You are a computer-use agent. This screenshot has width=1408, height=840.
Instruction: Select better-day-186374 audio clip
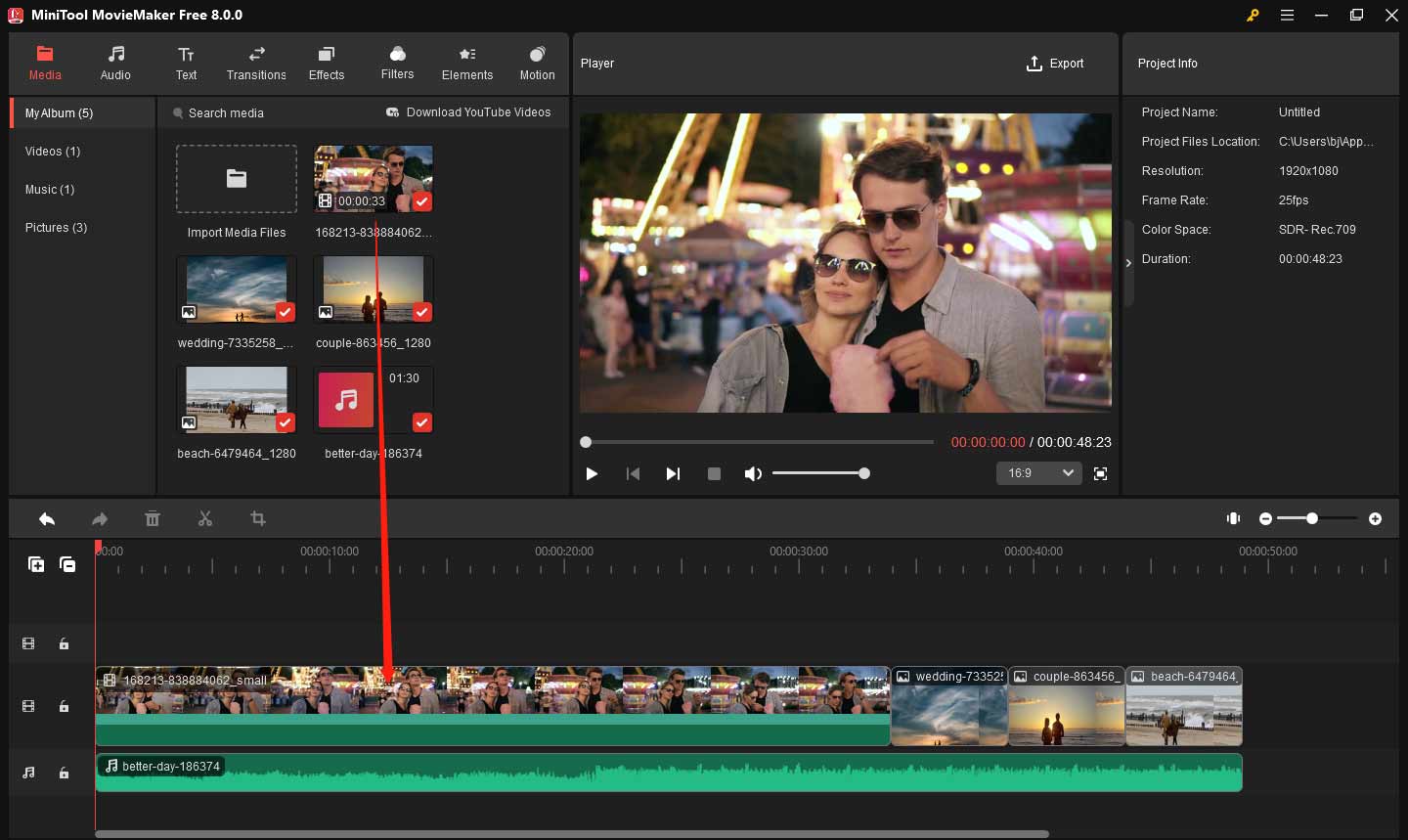point(669,773)
